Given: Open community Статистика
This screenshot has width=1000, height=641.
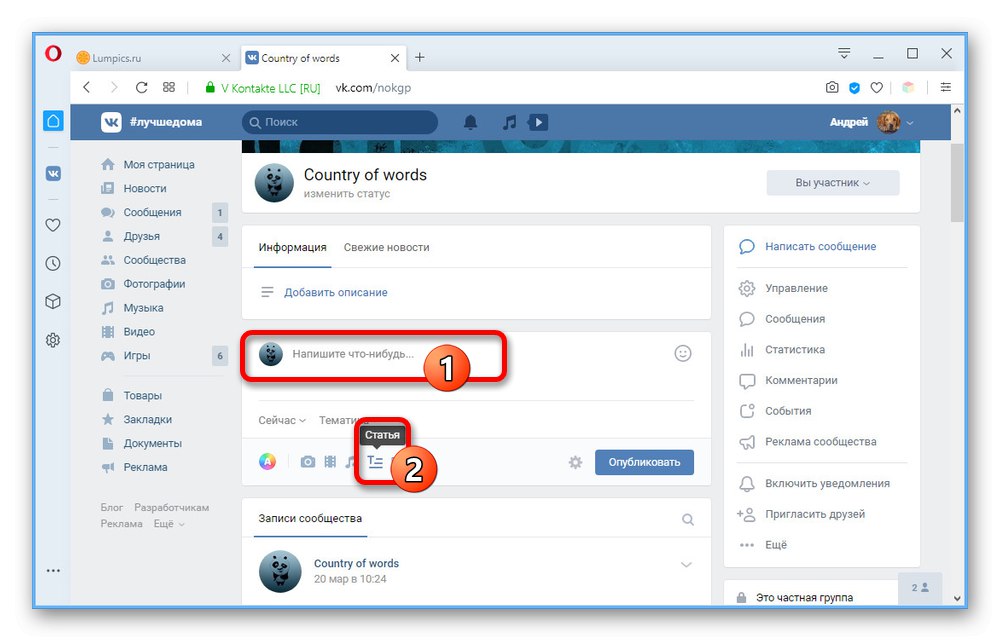Looking at the screenshot, I should (x=795, y=350).
